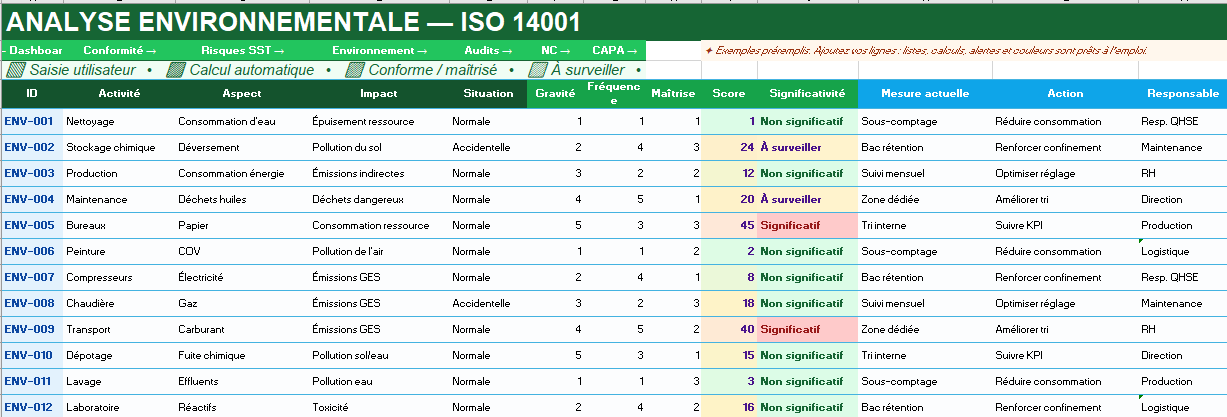Select Suivre KPI action for ENV-005
This screenshot has width=1227, height=417.
[1065, 225]
